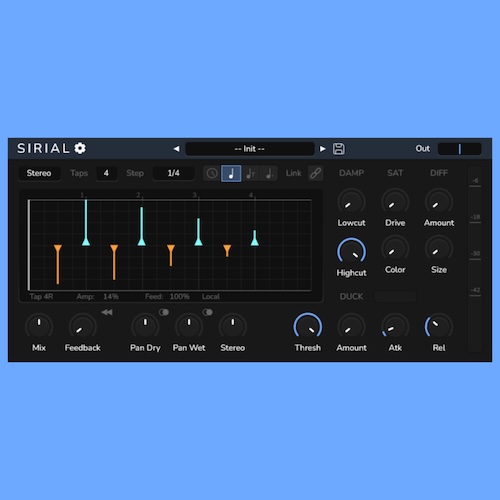This screenshot has width=500, height=500.
Task: Click the Feedback knob
Action: (83, 327)
